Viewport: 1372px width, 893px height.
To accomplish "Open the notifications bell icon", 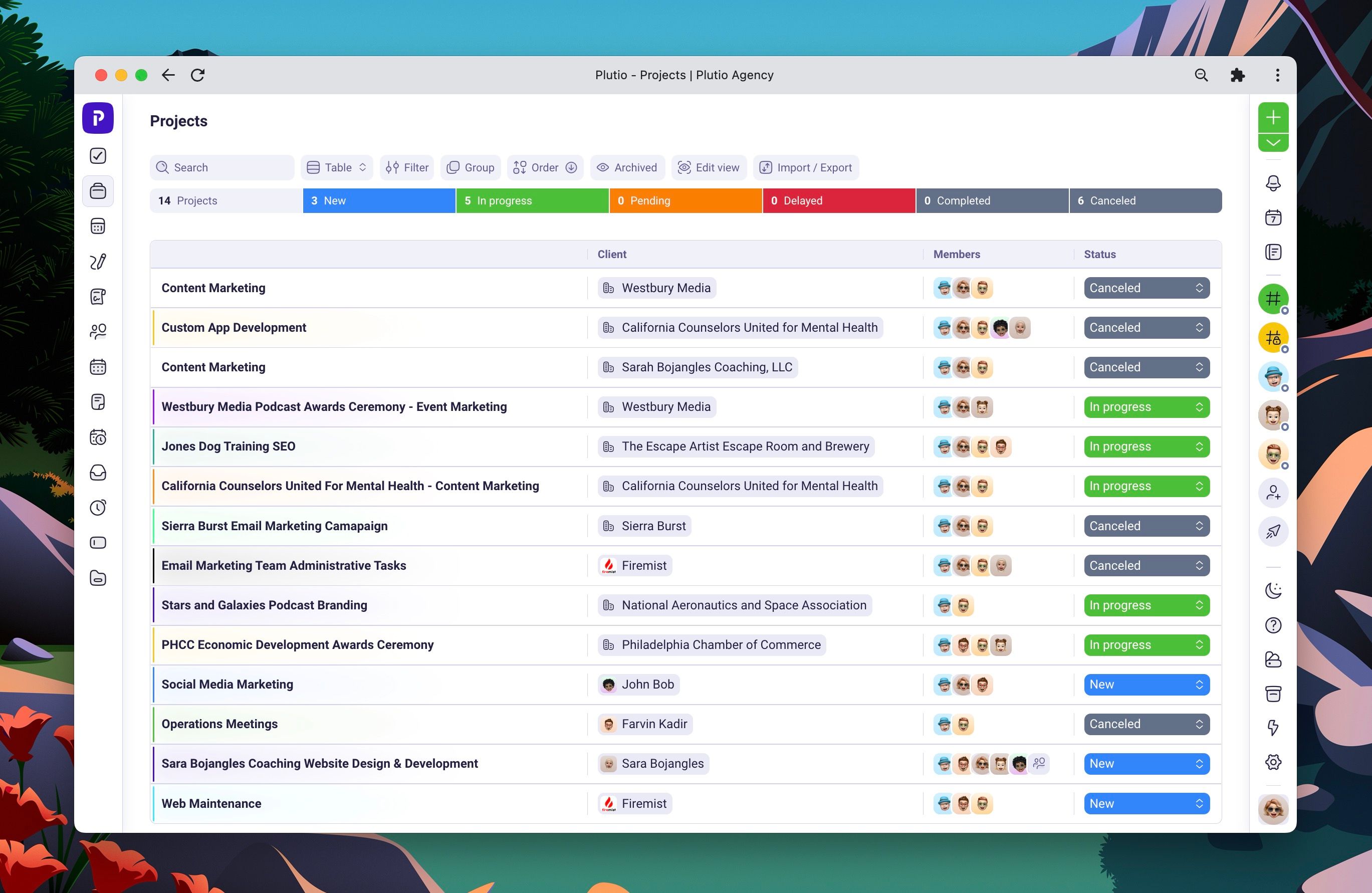I will tap(1273, 183).
